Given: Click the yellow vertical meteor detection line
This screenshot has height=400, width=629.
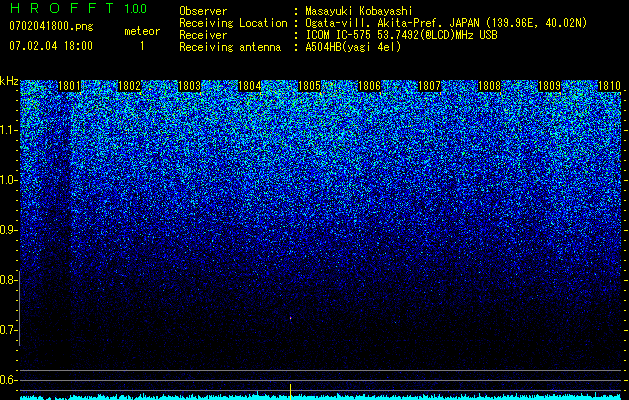Looking at the screenshot, I should 290,391.
